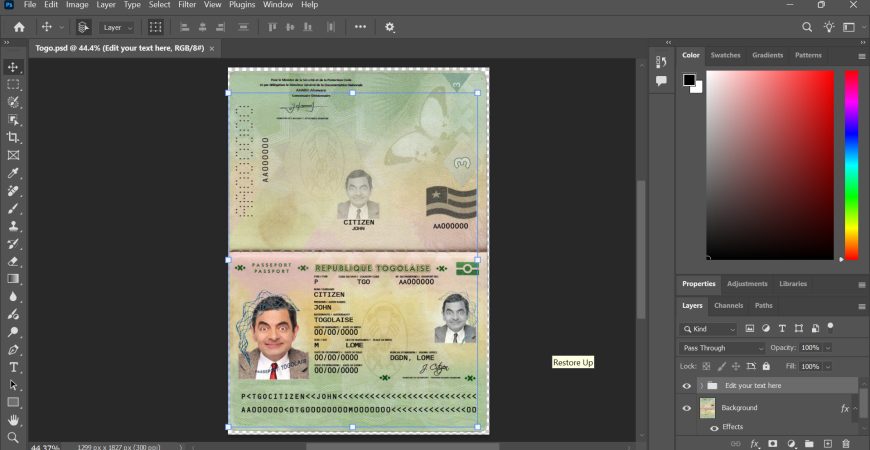870x450 pixels.
Task: Toggle Auto-Select in the options bar
Action: coord(84,27)
